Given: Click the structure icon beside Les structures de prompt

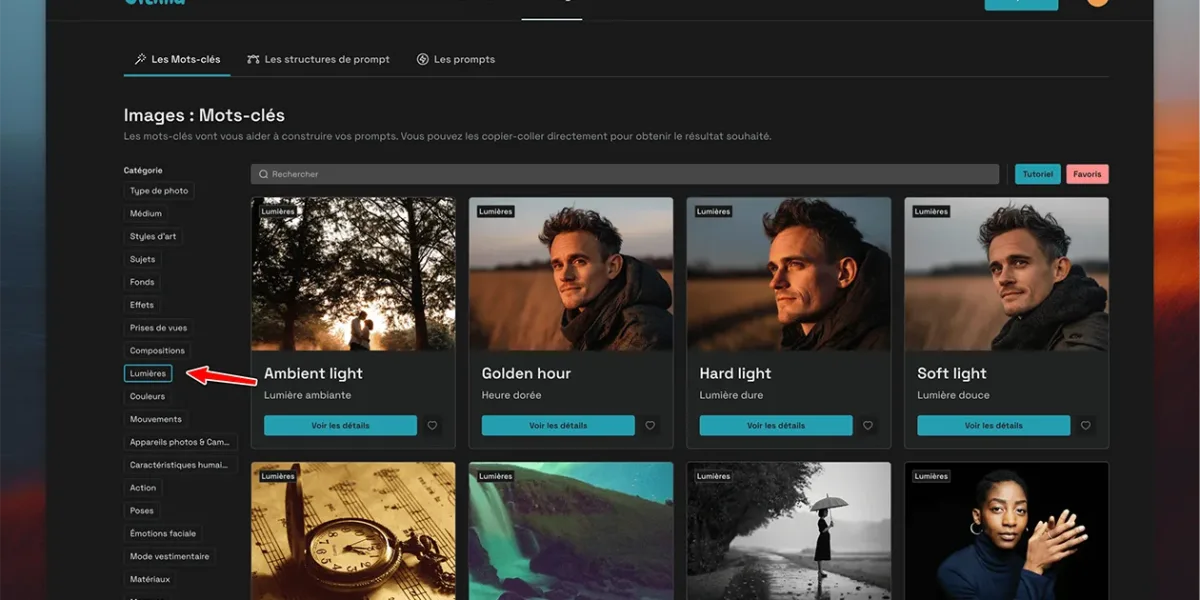Looking at the screenshot, I should click(x=253, y=59).
